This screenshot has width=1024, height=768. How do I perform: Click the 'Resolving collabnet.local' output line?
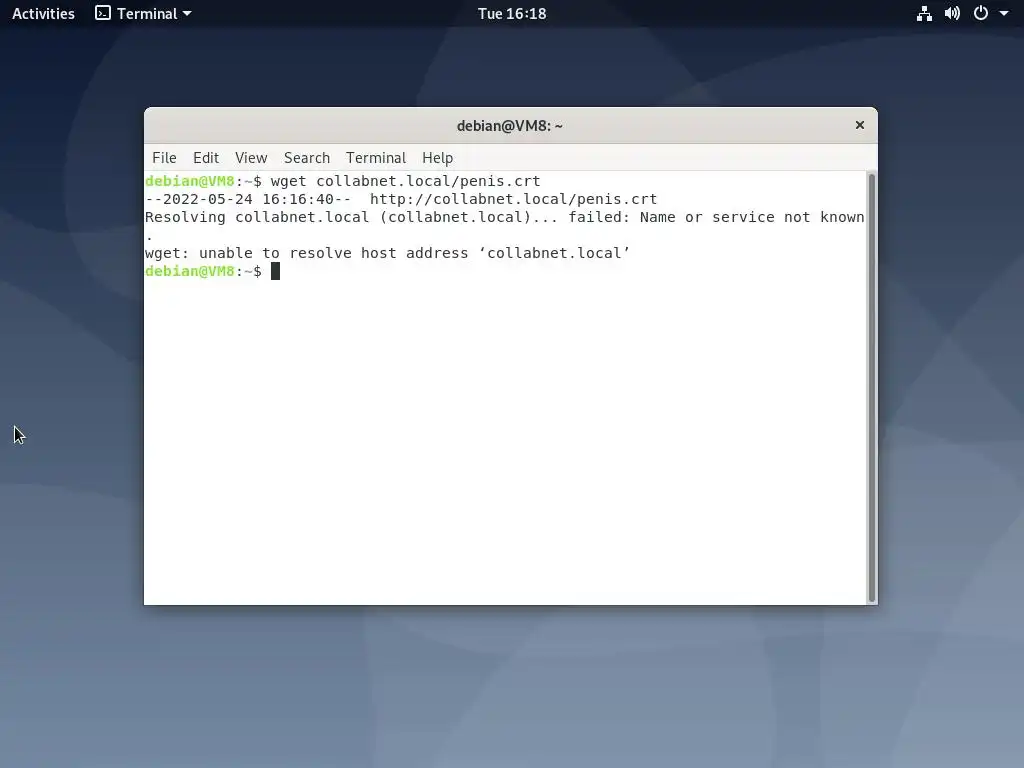pyautogui.click(x=505, y=217)
